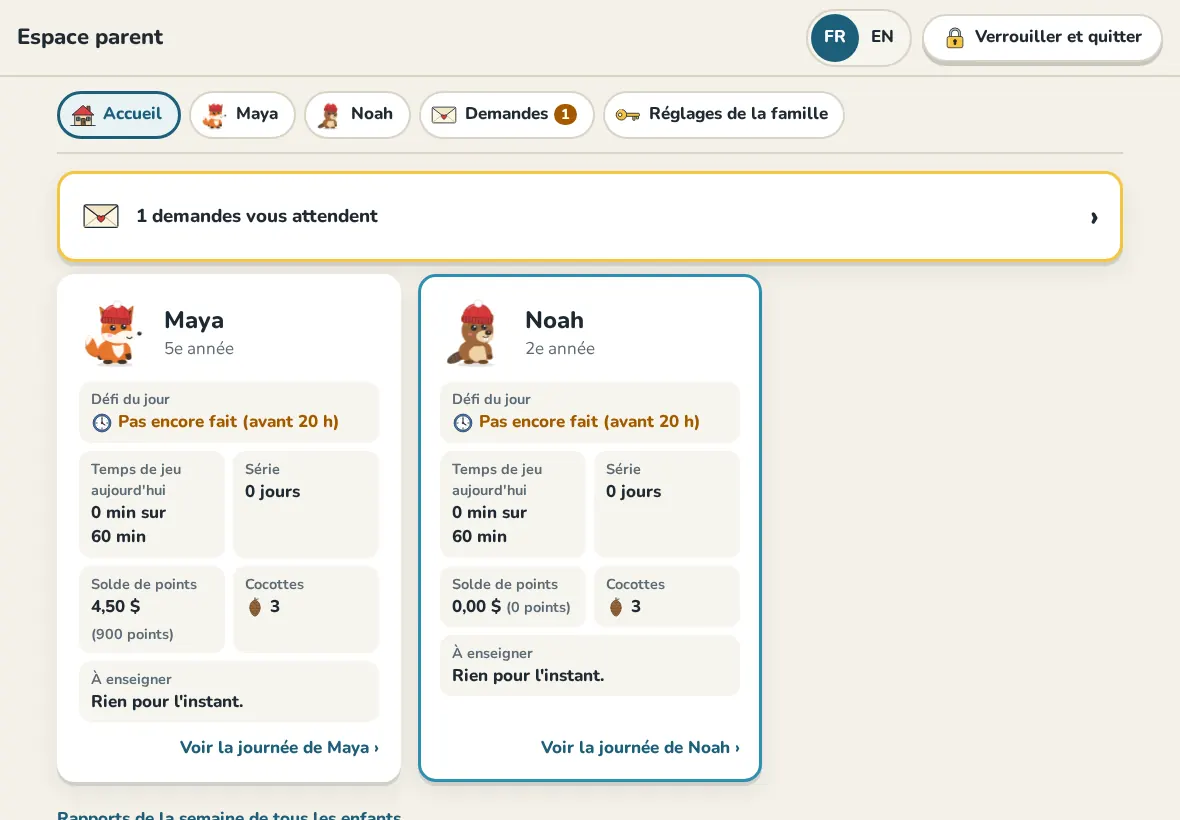Open the Noah tab
Image resolution: width=1180 pixels, height=820 pixels.
point(357,114)
